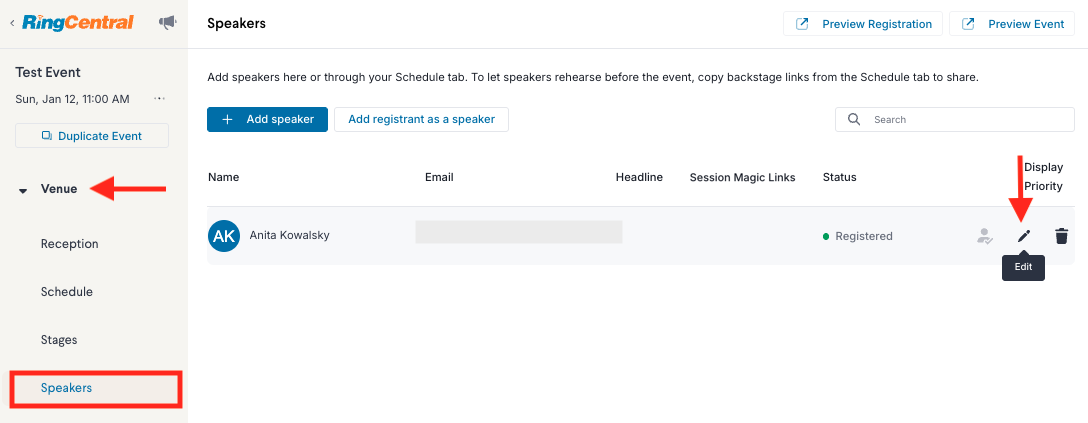Focus the speaker Search field

(x=955, y=119)
